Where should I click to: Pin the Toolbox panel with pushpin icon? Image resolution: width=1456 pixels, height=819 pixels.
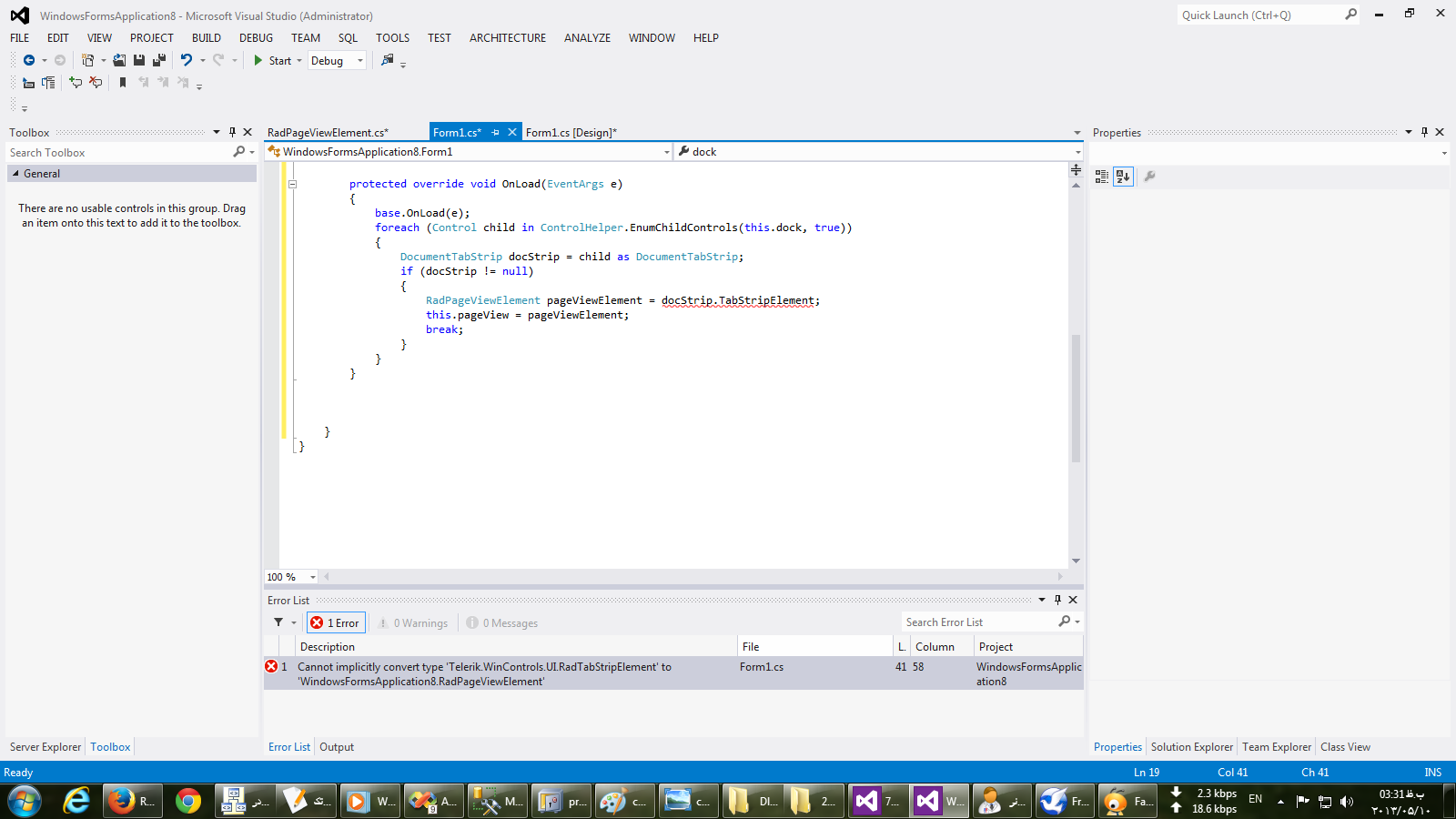(x=232, y=132)
